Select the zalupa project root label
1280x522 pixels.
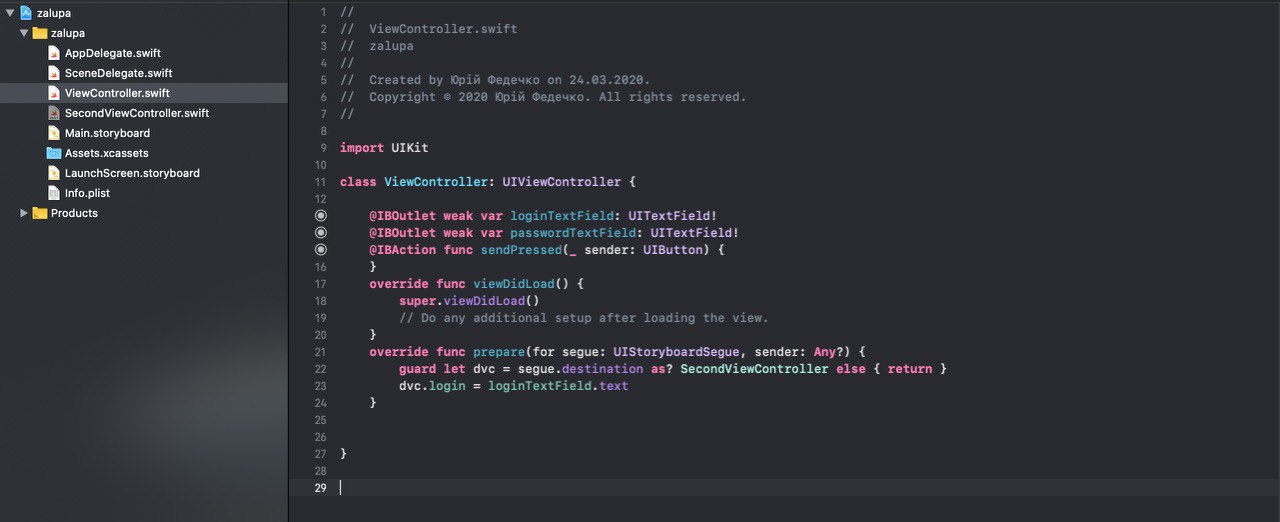53,13
